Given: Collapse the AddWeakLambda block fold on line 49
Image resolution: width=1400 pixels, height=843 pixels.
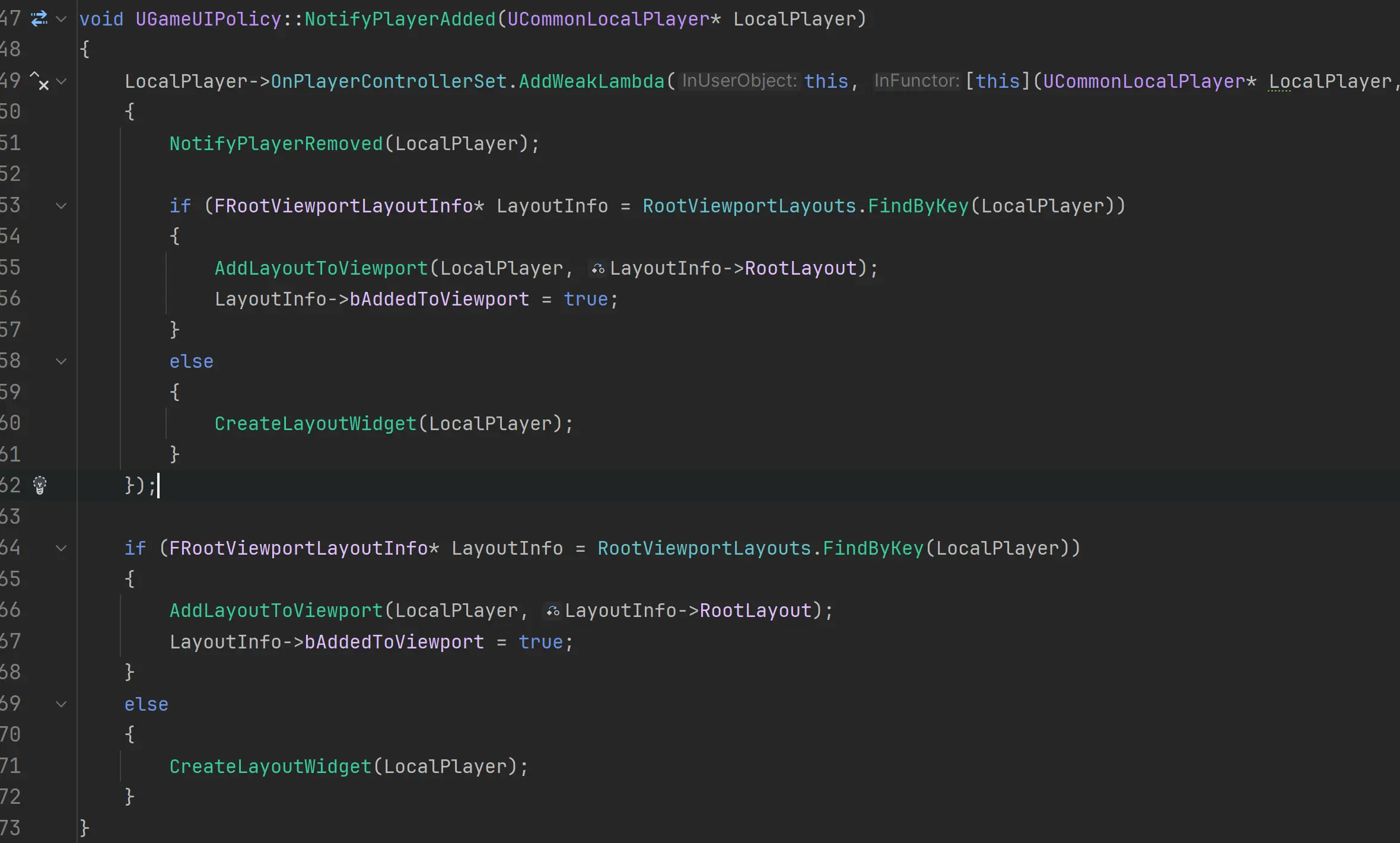Looking at the screenshot, I should tap(61, 81).
